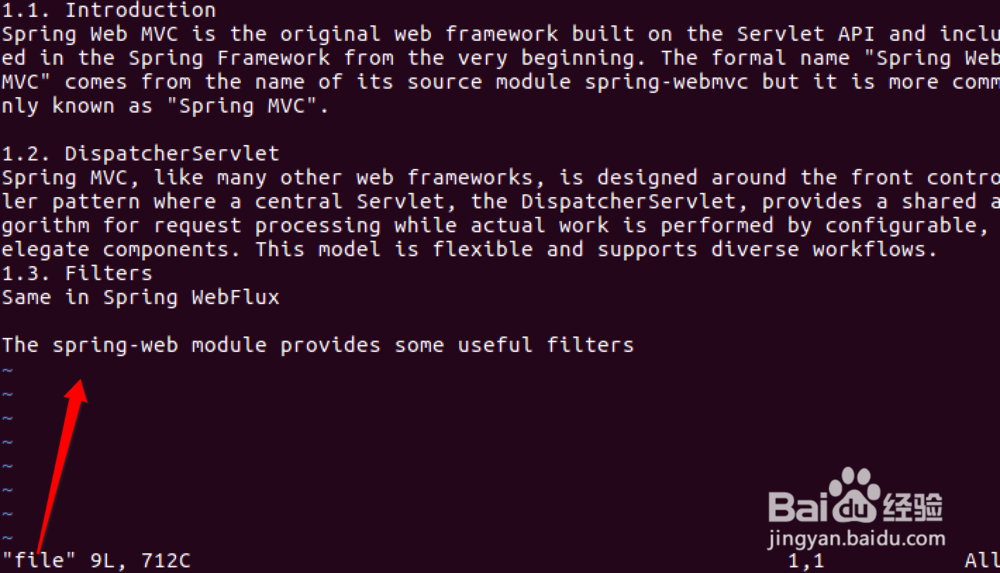Click the "9L, 712C" file stats

140,561
